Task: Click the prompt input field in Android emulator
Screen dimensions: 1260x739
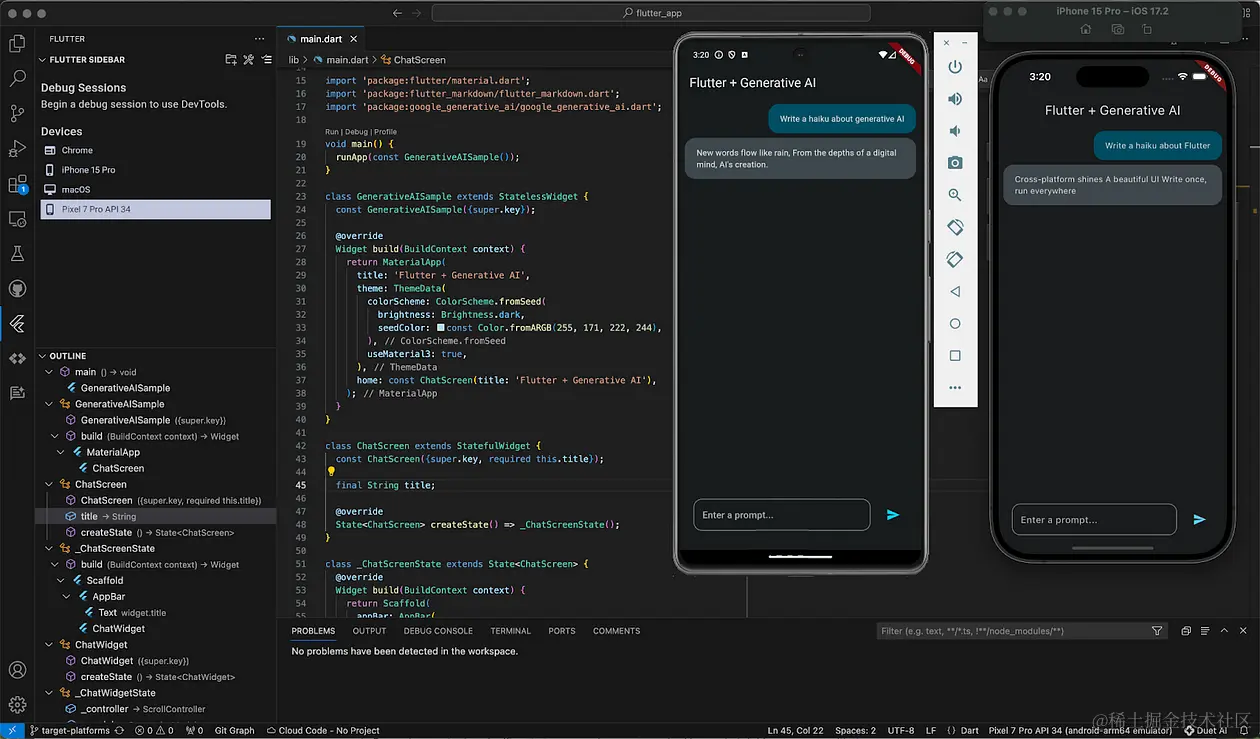Action: click(781, 515)
